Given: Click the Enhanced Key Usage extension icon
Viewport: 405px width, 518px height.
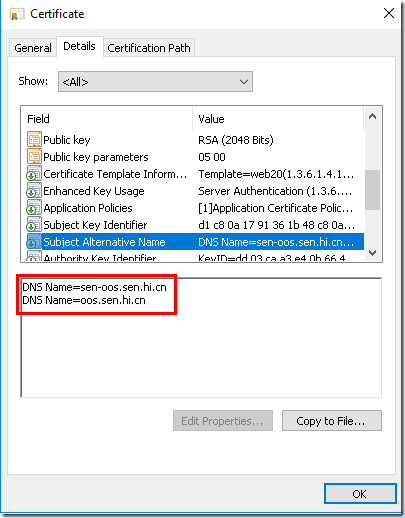Looking at the screenshot, I should pos(34,191).
